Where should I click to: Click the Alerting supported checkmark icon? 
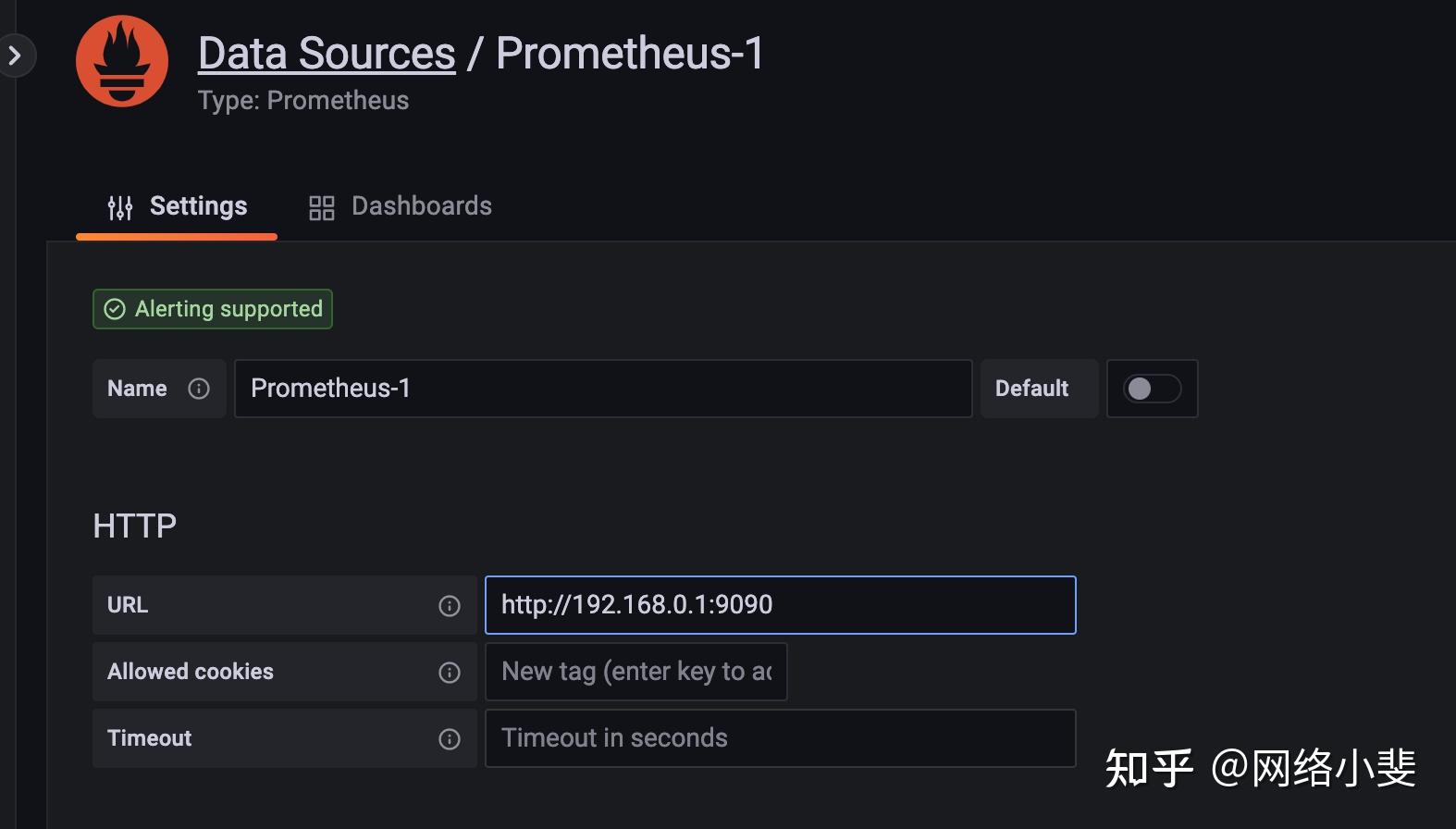pos(115,309)
